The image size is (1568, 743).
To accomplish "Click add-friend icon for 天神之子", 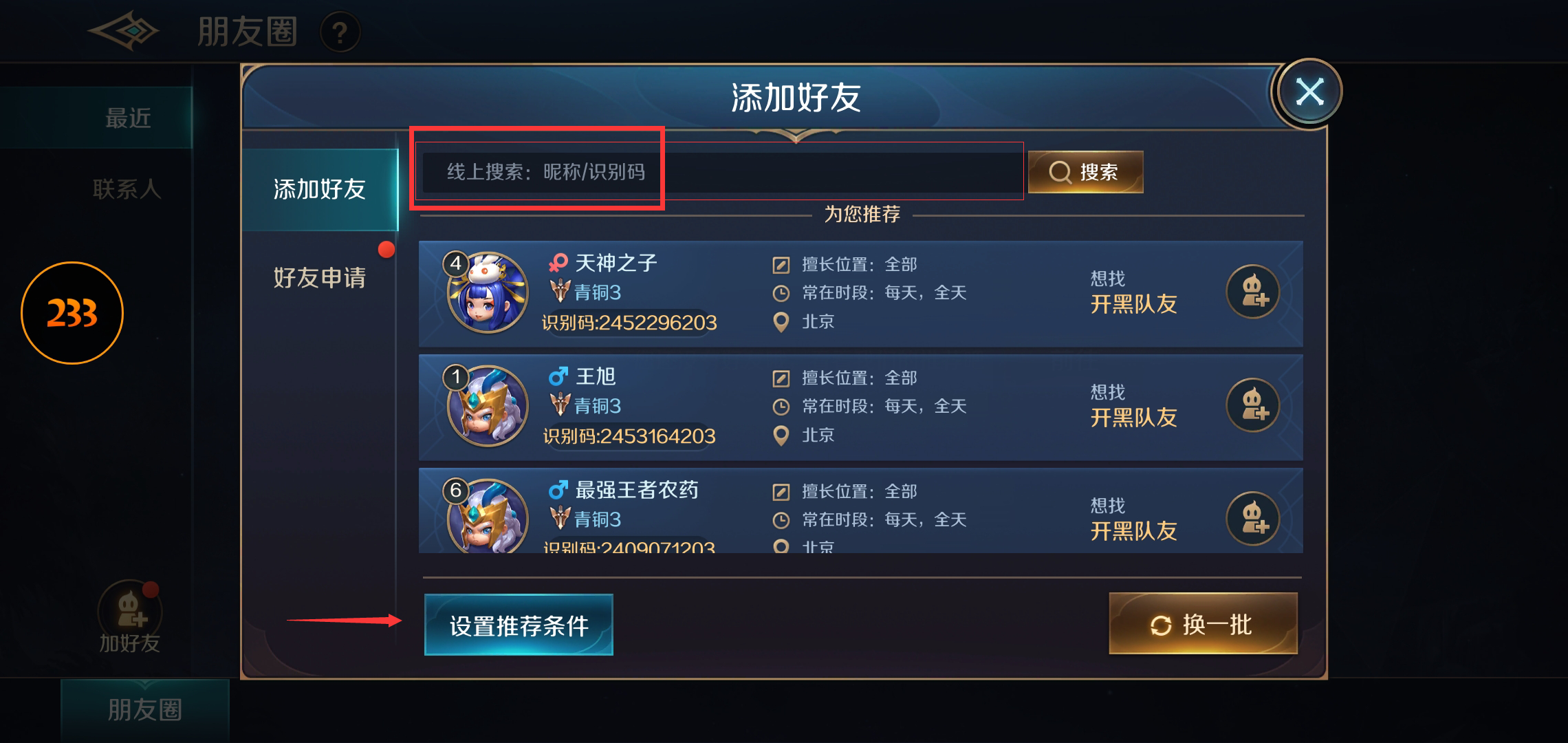I will point(1253,292).
